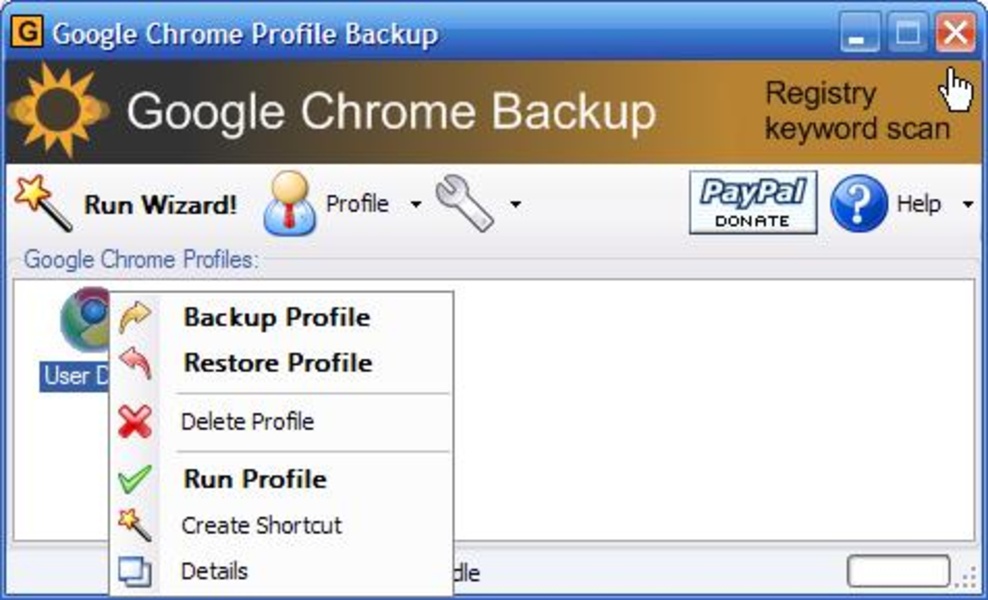Screen dimensions: 988x600
Task: Expand the Help dropdown arrow
Action: point(967,205)
